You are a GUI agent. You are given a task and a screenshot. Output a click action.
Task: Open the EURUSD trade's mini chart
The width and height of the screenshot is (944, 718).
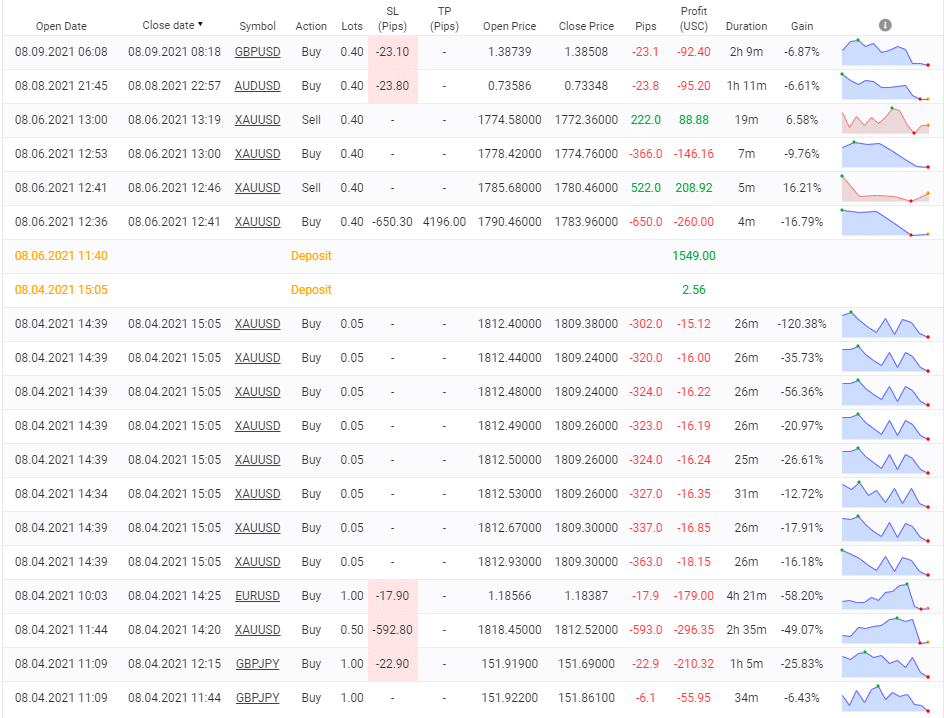886,596
